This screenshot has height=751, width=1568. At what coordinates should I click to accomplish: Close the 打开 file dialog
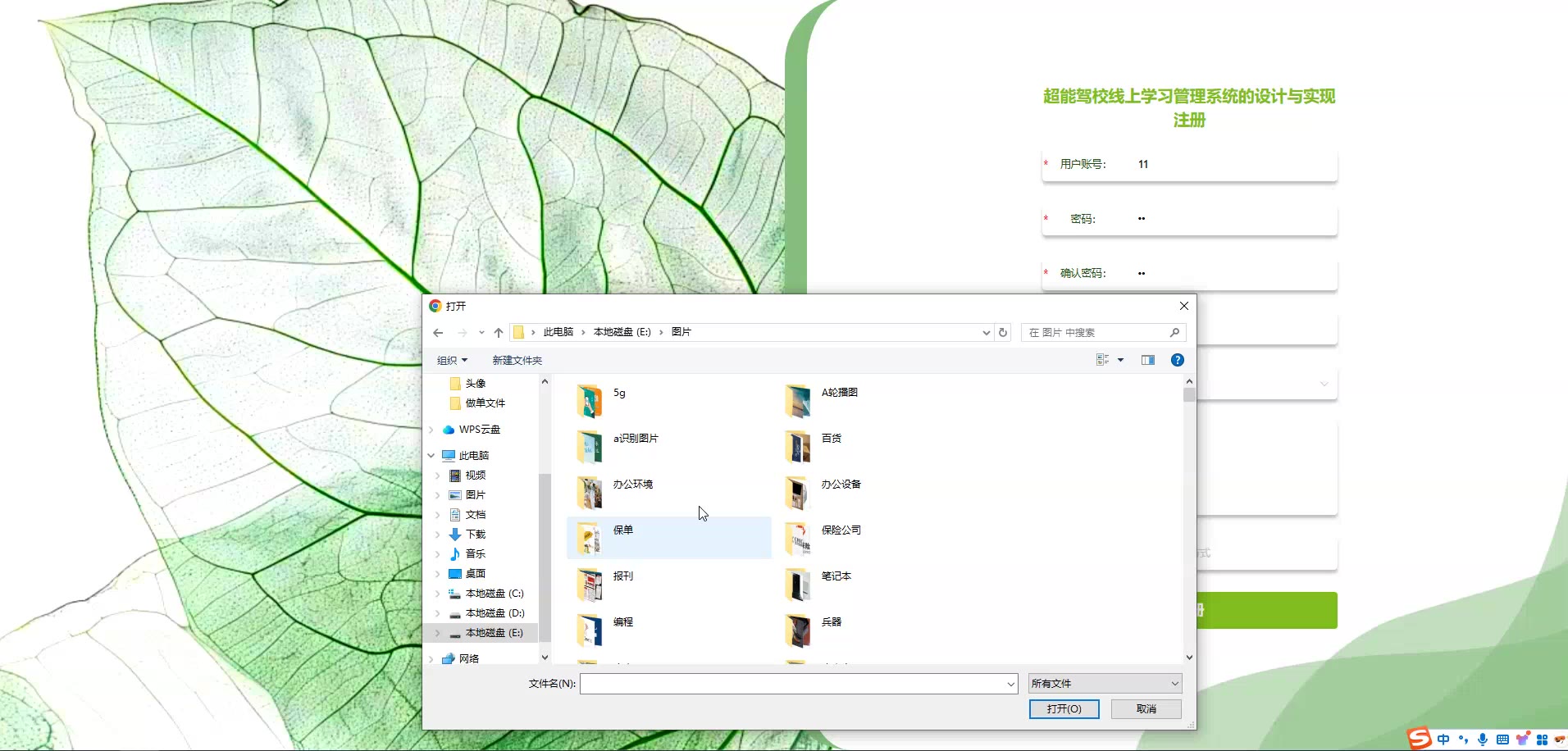[x=1184, y=306]
